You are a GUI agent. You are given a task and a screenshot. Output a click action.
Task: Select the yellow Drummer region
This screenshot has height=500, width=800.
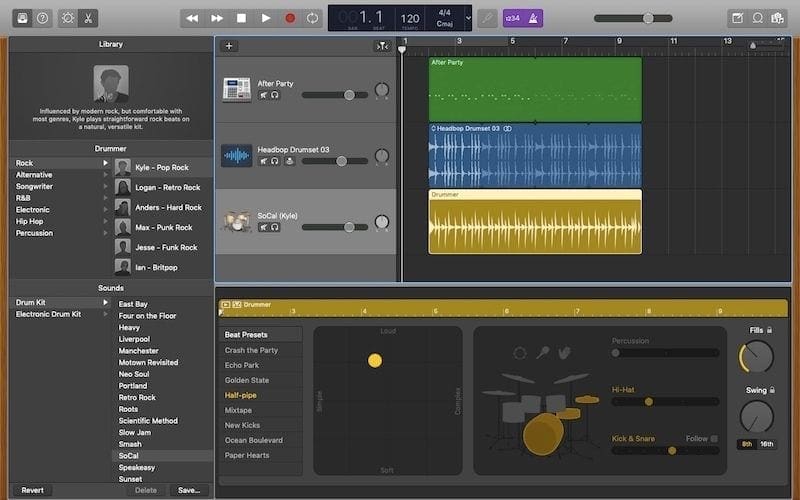coord(535,221)
